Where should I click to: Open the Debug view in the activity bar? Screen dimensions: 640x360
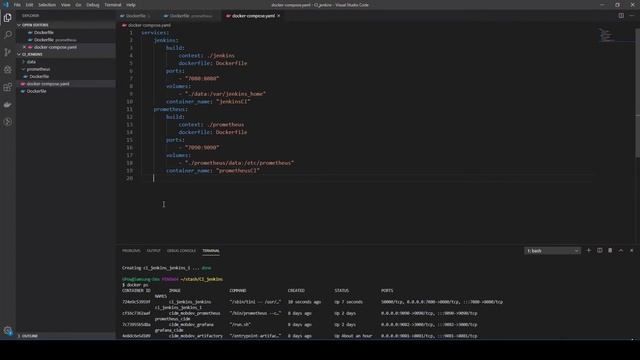(x=7, y=70)
